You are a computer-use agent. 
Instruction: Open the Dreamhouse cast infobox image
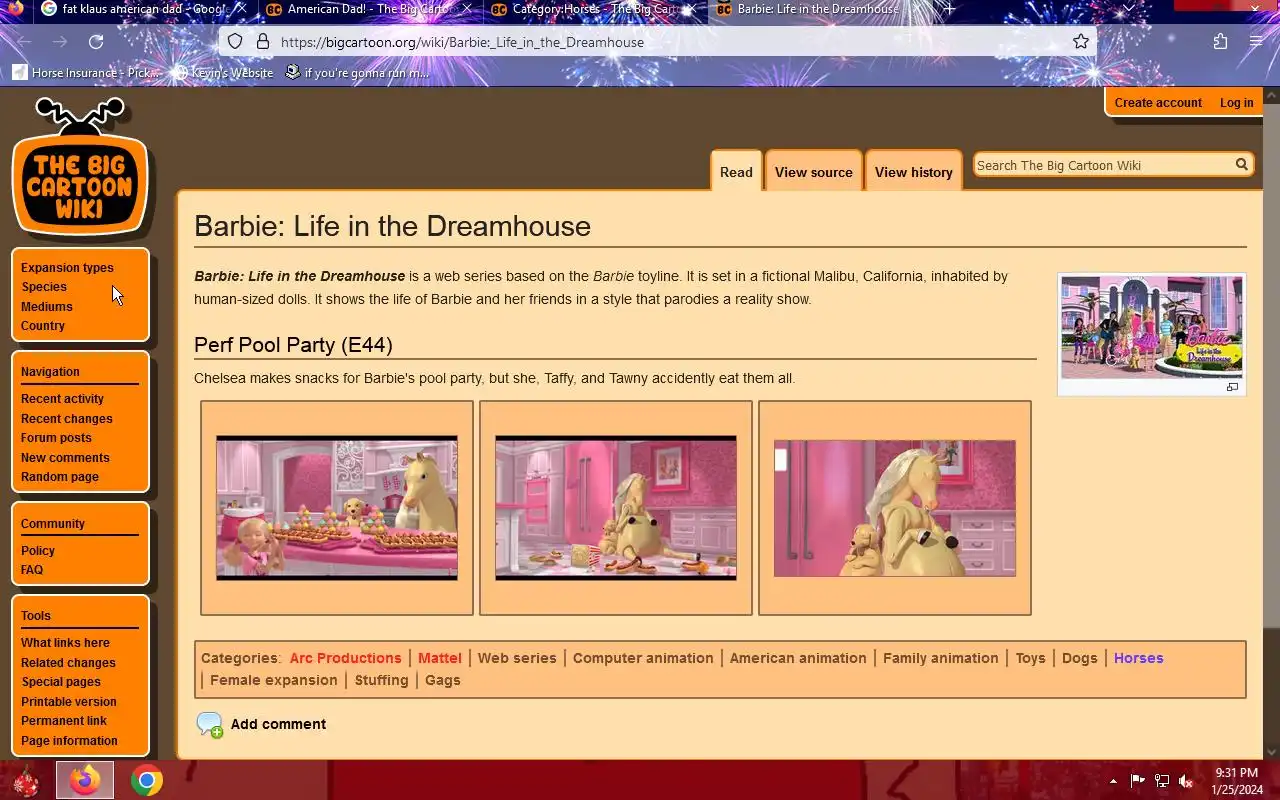[1152, 328]
